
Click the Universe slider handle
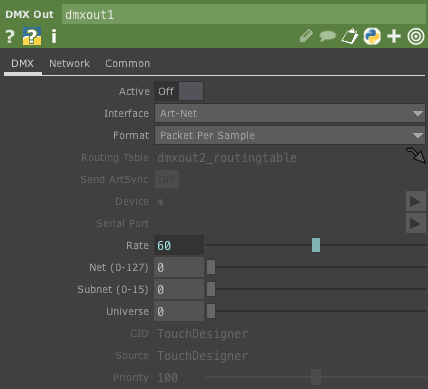click(x=211, y=311)
